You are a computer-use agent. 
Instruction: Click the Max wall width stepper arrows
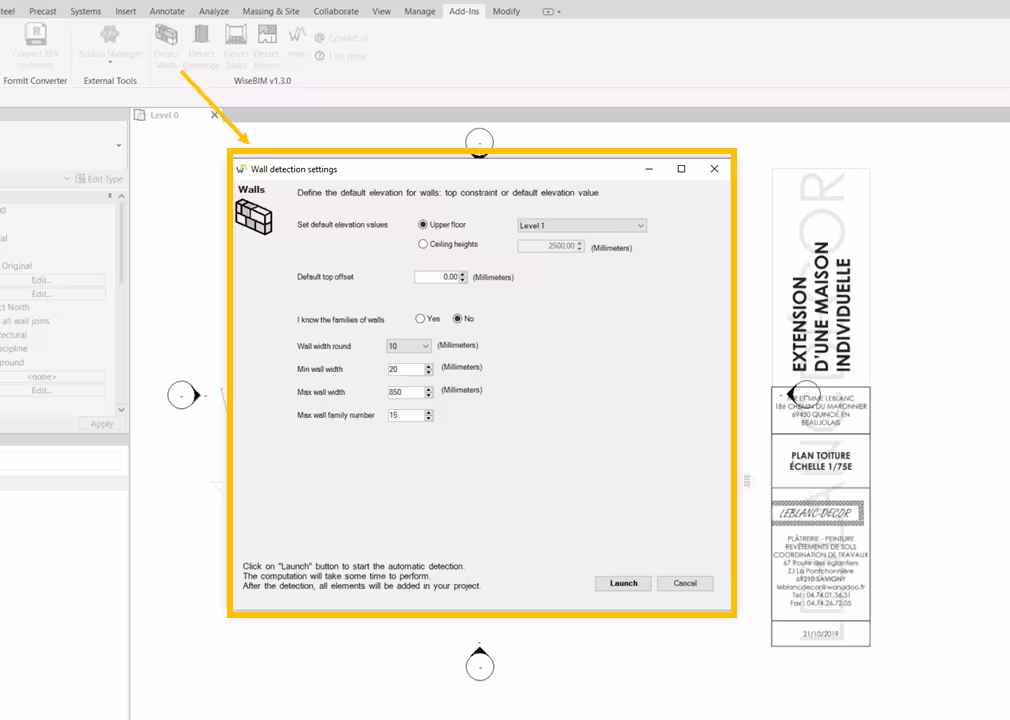coord(429,392)
